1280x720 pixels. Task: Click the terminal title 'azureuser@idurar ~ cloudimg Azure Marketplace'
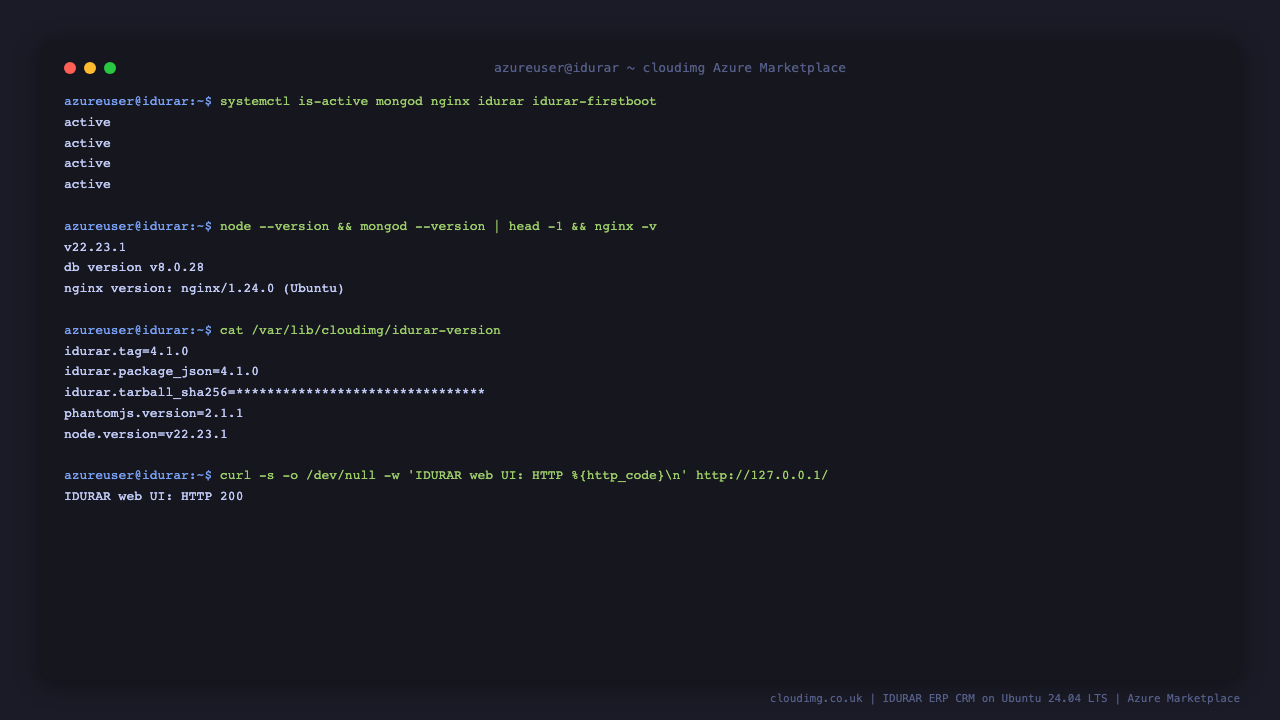[x=670, y=68]
